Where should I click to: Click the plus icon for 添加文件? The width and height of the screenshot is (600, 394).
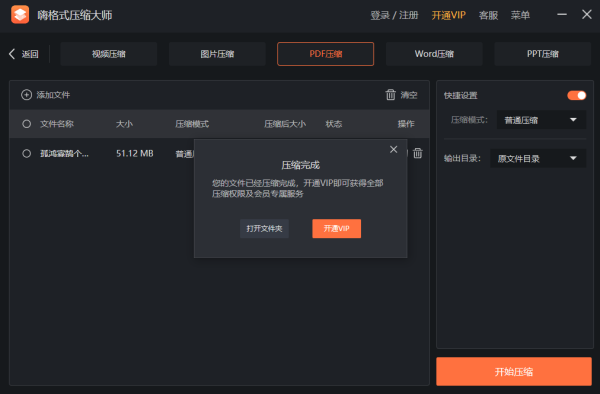(x=26, y=95)
